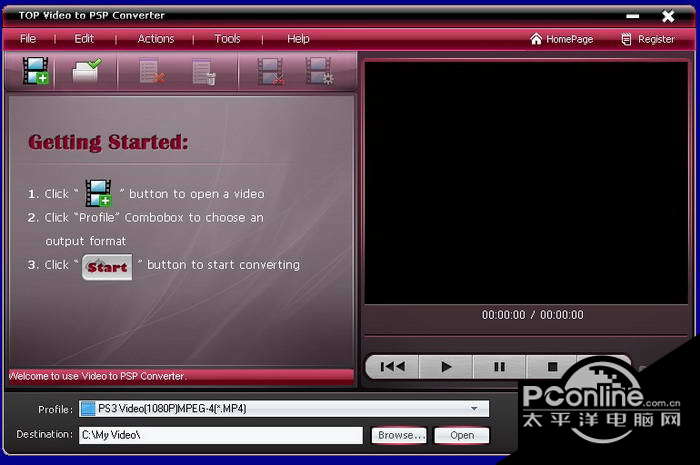Click the folder with green checkmark icon
This screenshot has width=700, height=465.
click(87, 71)
